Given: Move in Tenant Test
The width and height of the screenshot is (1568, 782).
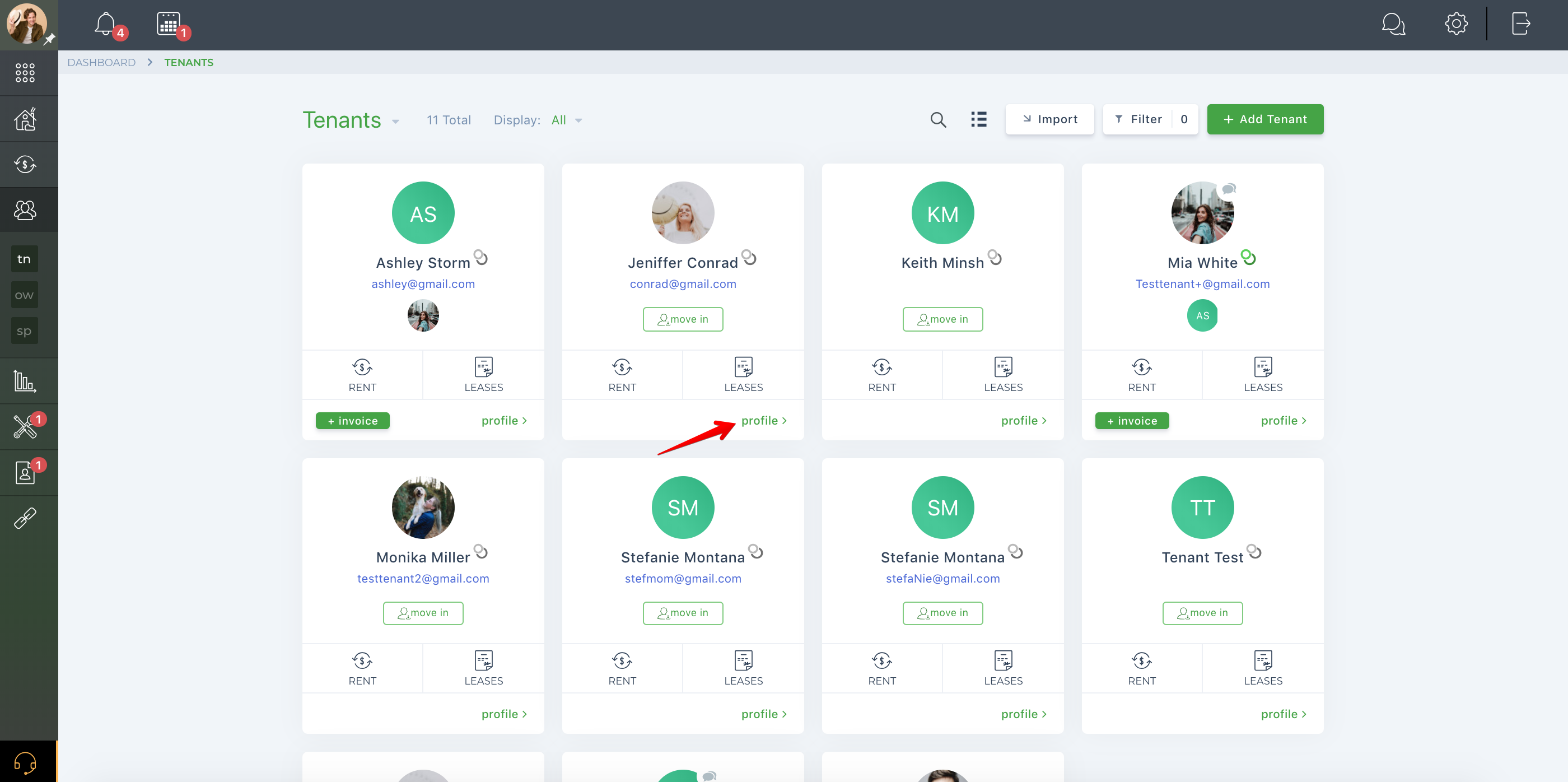Looking at the screenshot, I should 1202,613.
